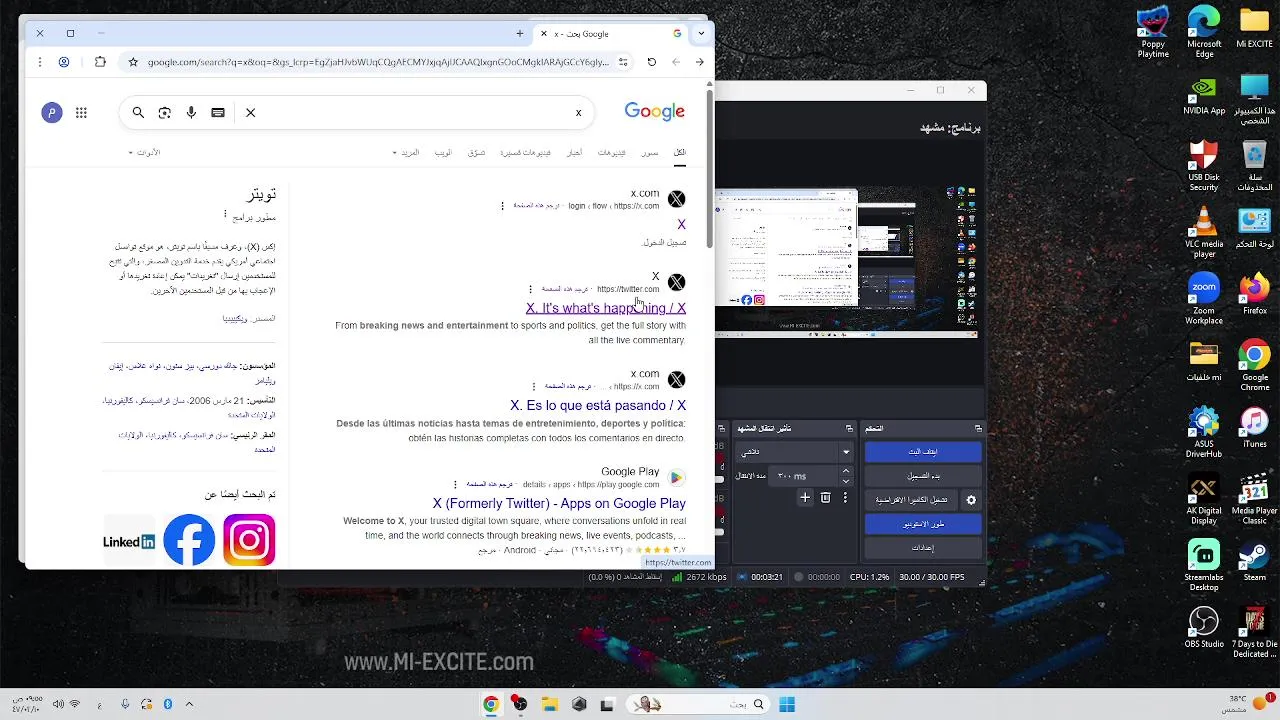This screenshot has width=1280, height=720.
Task: Click the transition duration ms field
Action: click(805, 476)
